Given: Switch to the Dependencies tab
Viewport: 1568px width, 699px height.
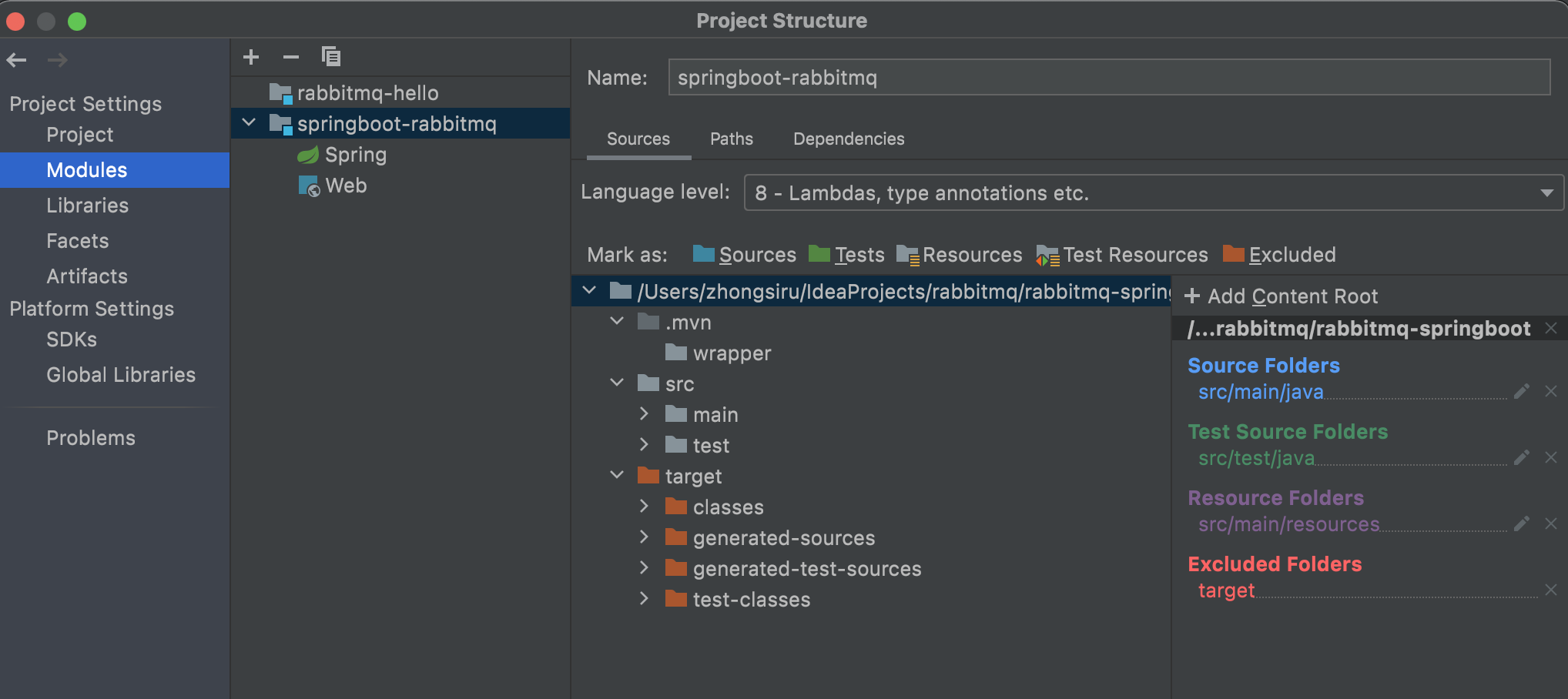Looking at the screenshot, I should tap(849, 139).
